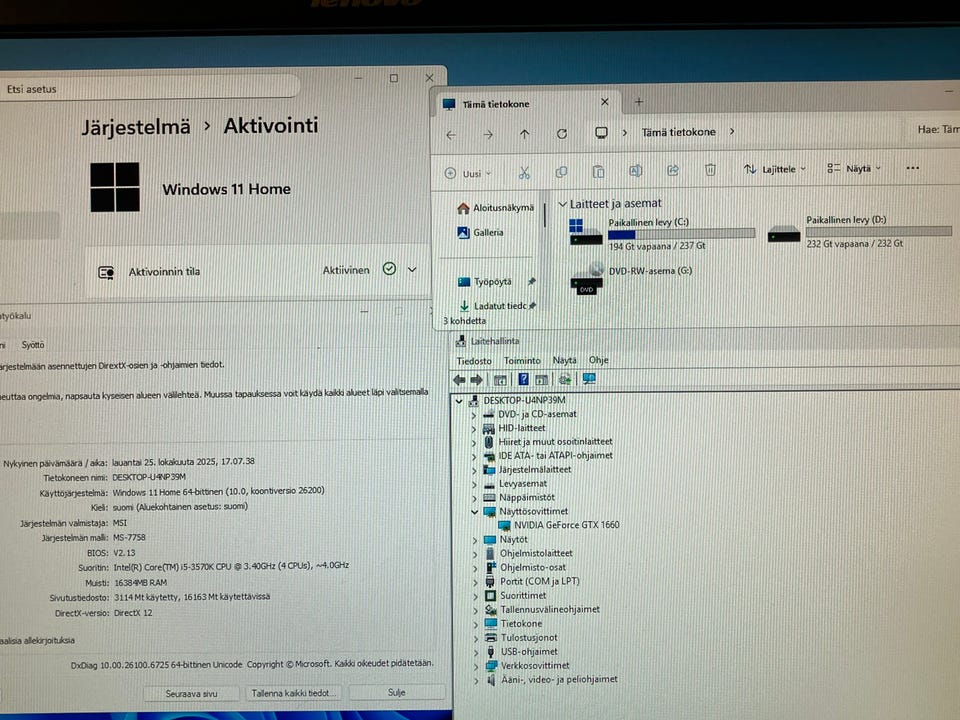Click Tämä tietokone in the address bar path
Image resolution: width=960 pixels, height=720 pixels.
click(678, 132)
